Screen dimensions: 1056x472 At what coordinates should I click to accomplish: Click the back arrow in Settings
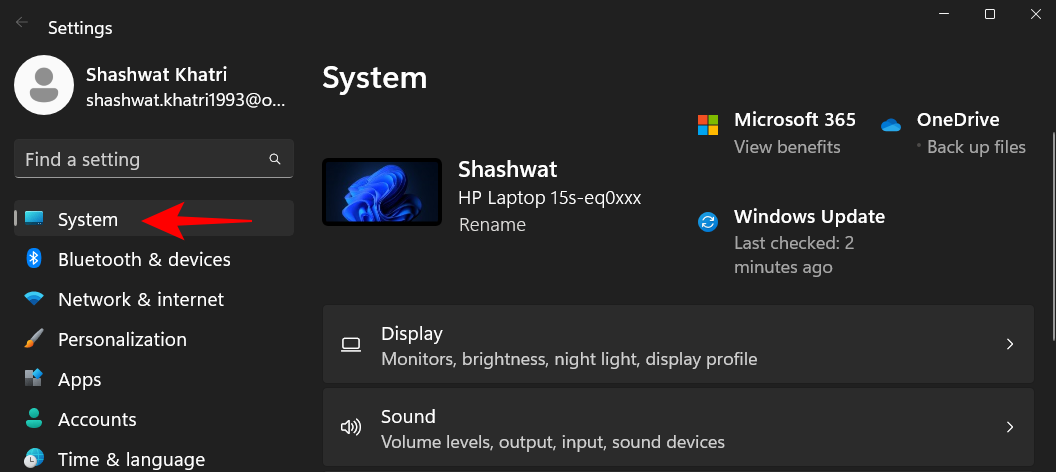pyautogui.click(x=21, y=22)
